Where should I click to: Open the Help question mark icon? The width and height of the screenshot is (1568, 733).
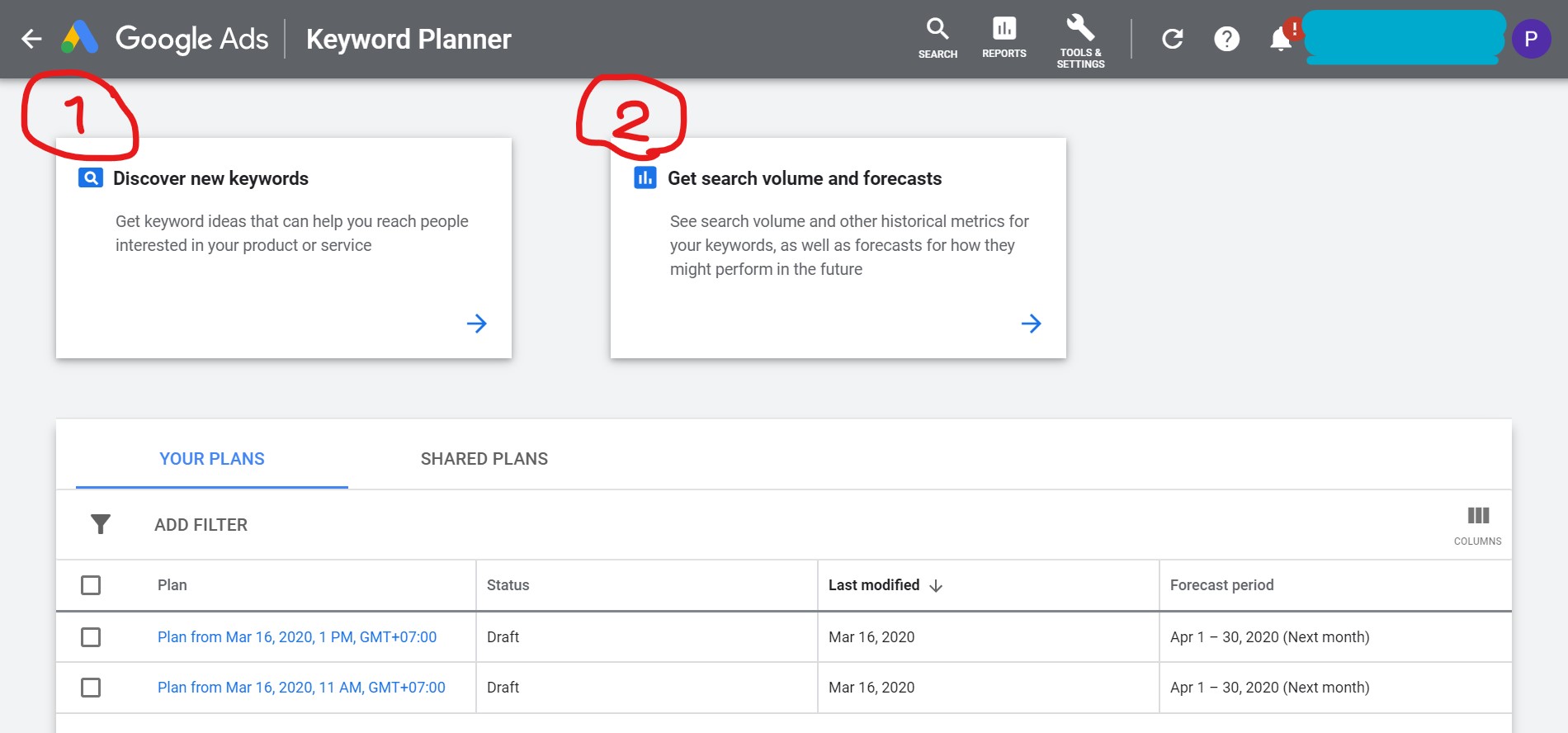[x=1226, y=39]
